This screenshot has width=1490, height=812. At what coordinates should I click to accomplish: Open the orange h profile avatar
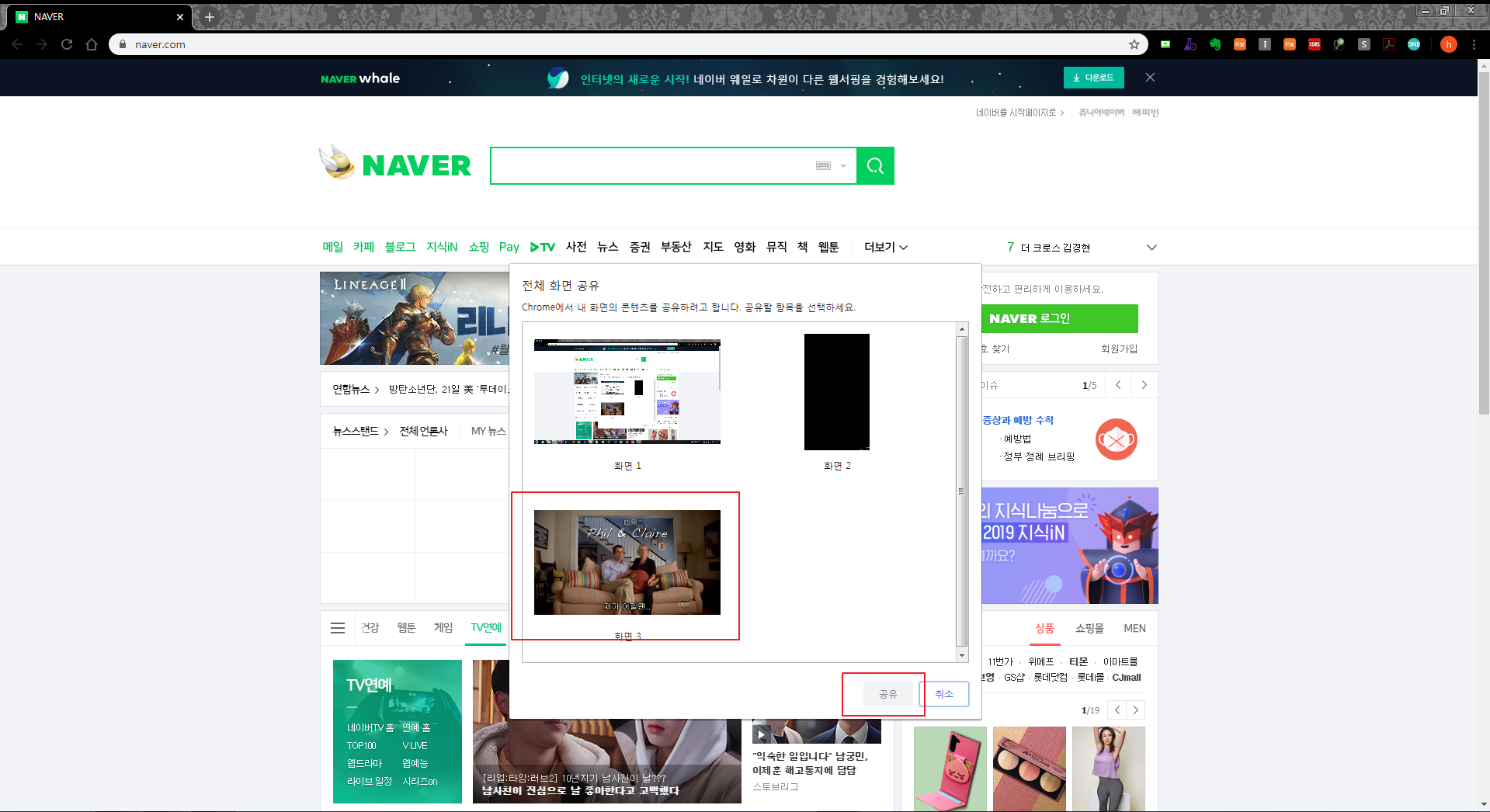pos(1448,44)
